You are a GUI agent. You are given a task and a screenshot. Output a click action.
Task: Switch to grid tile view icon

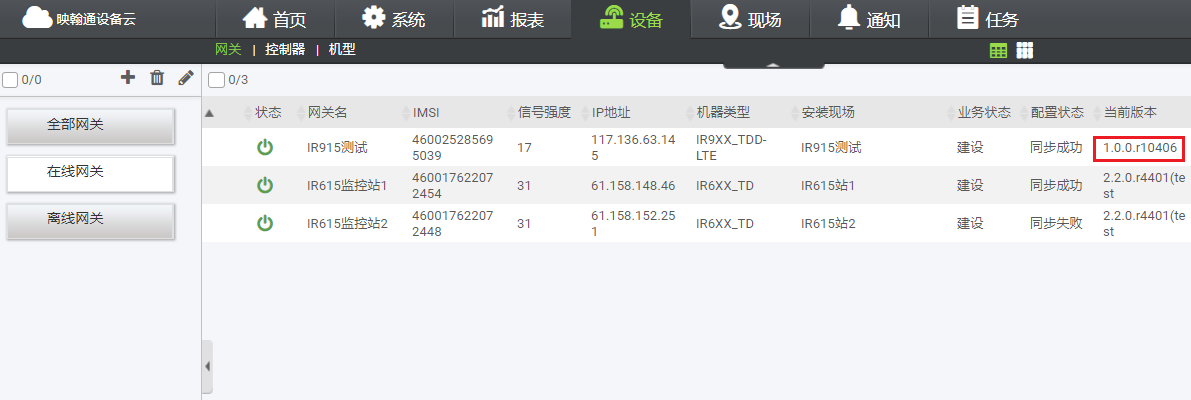click(x=1024, y=51)
